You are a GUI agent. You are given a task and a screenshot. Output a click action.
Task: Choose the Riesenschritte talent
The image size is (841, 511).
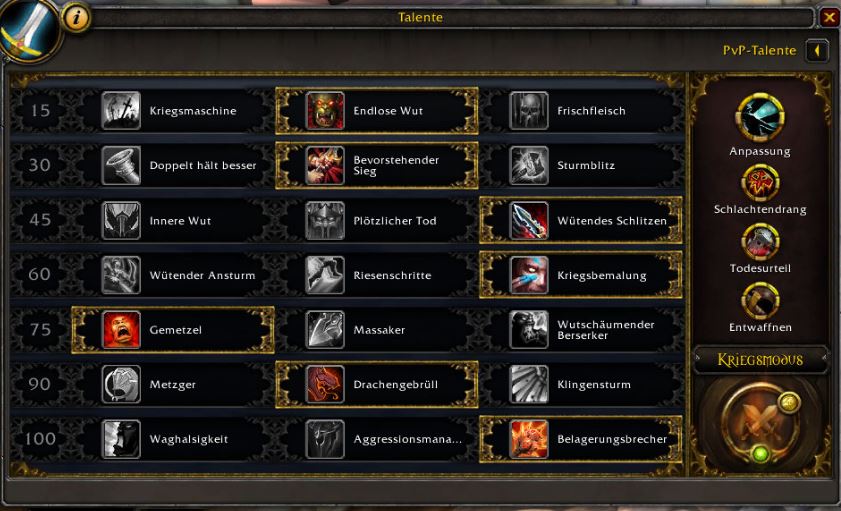[377, 275]
